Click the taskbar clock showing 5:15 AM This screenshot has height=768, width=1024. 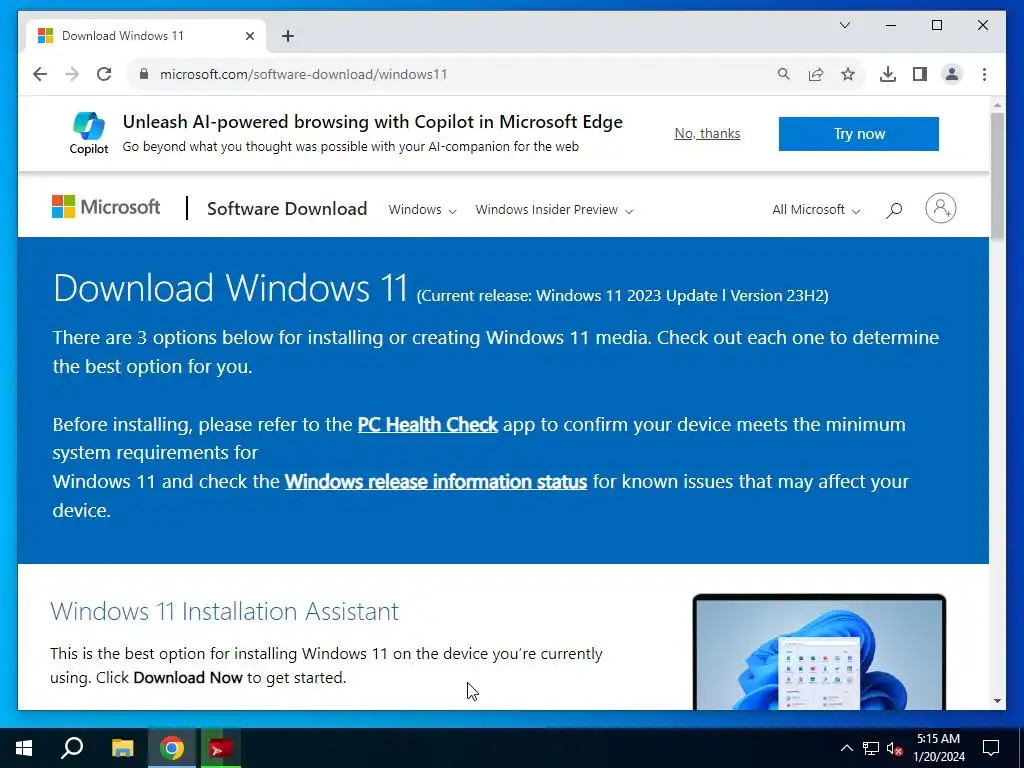click(938, 748)
